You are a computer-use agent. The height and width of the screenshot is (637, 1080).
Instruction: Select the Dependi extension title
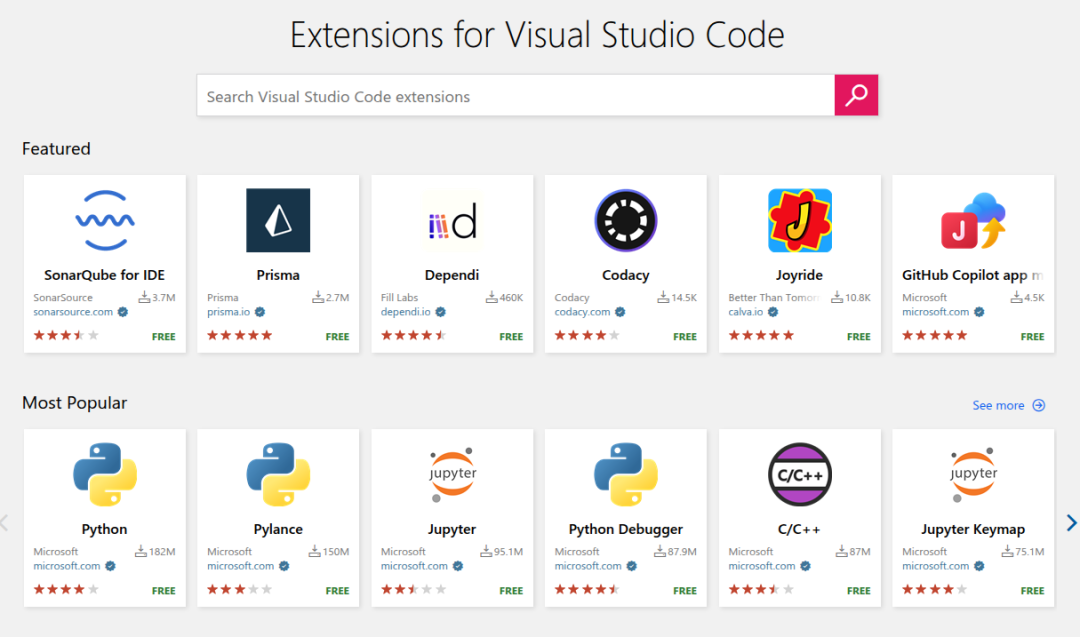coord(452,275)
